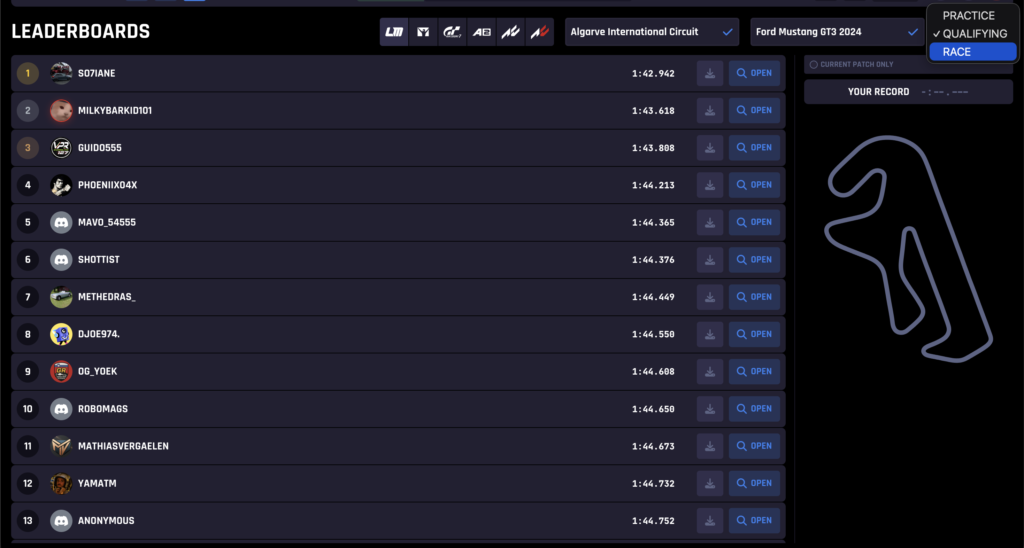Select the white Assetto Corsa game icon

tap(510, 32)
